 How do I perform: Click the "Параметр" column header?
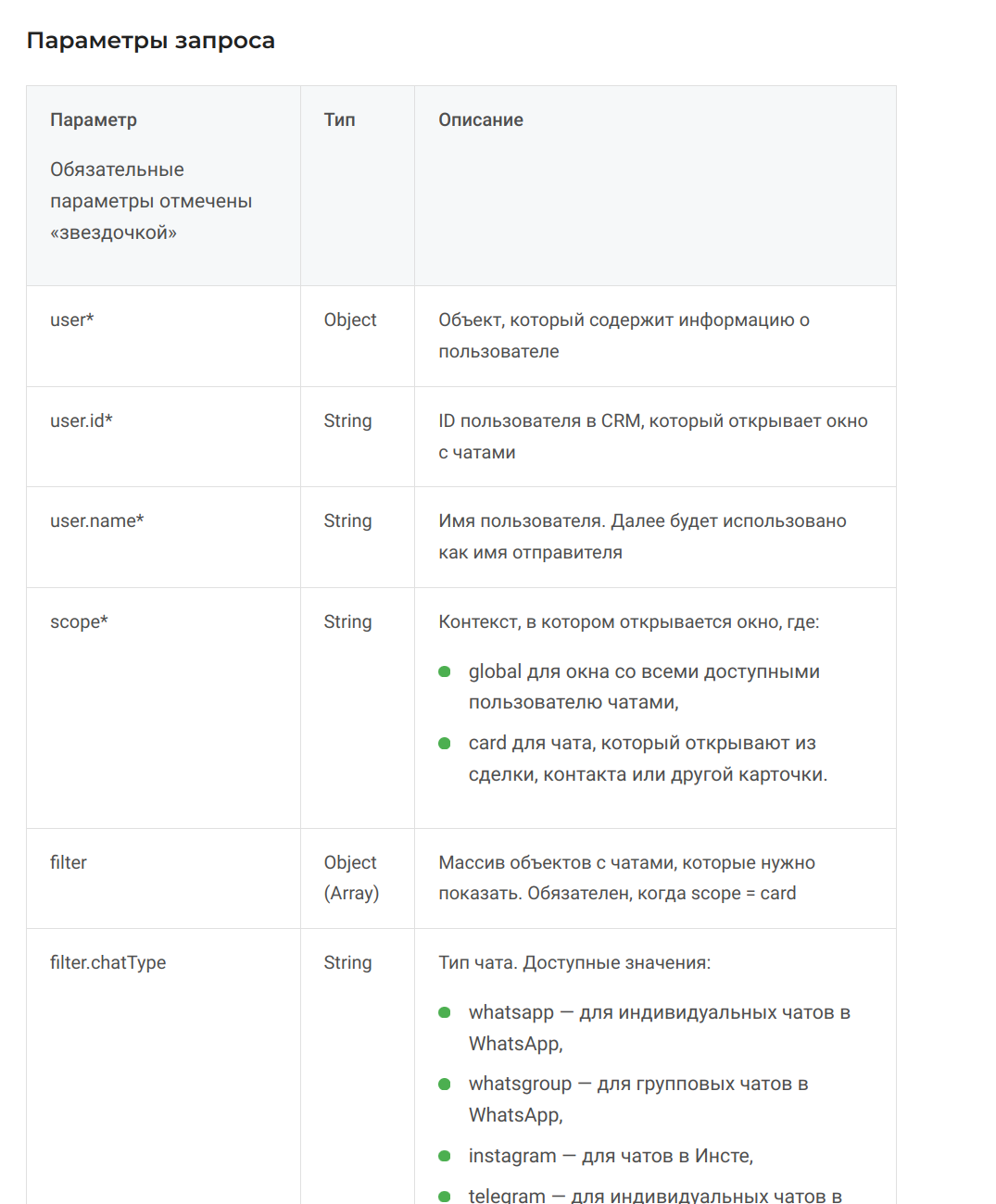tap(94, 119)
